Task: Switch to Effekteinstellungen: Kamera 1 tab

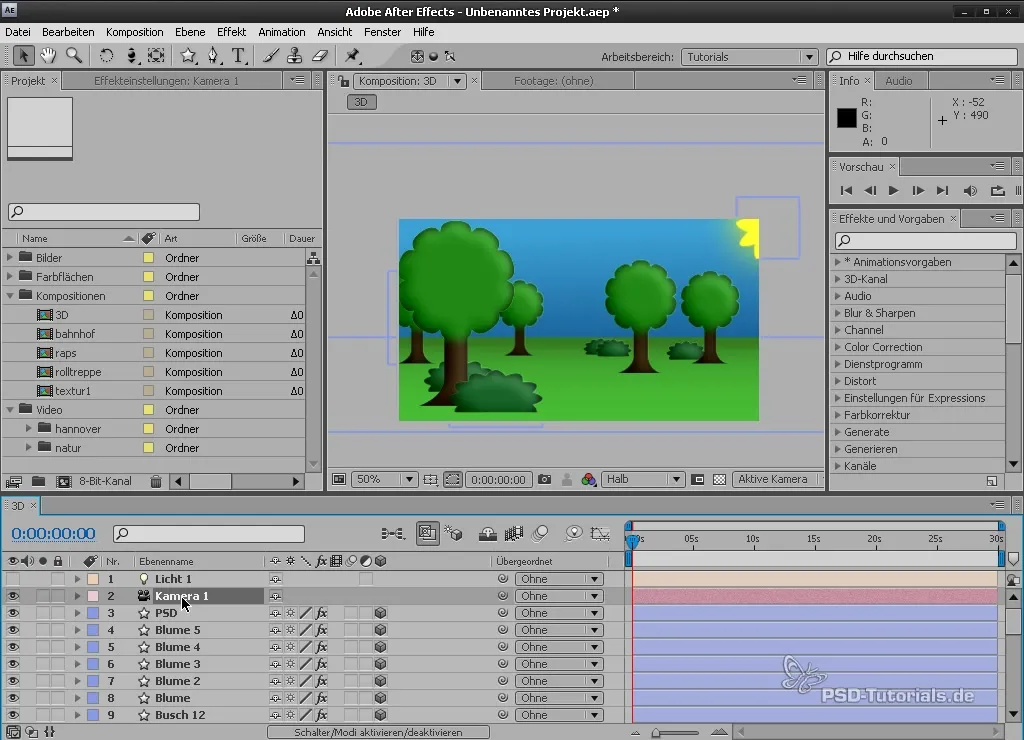Action: click(x=166, y=80)
